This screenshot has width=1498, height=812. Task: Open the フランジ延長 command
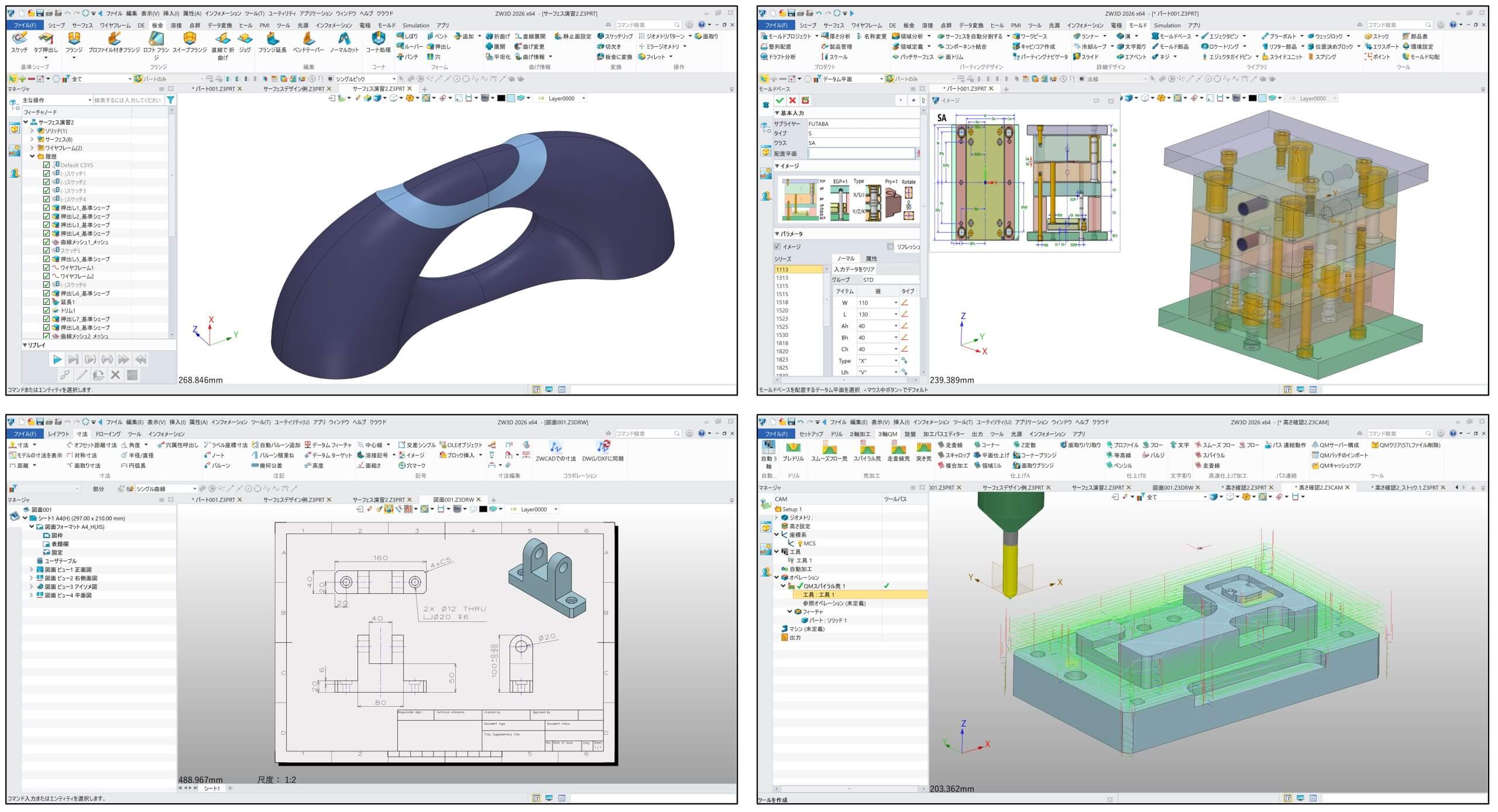tap(272, 43)
